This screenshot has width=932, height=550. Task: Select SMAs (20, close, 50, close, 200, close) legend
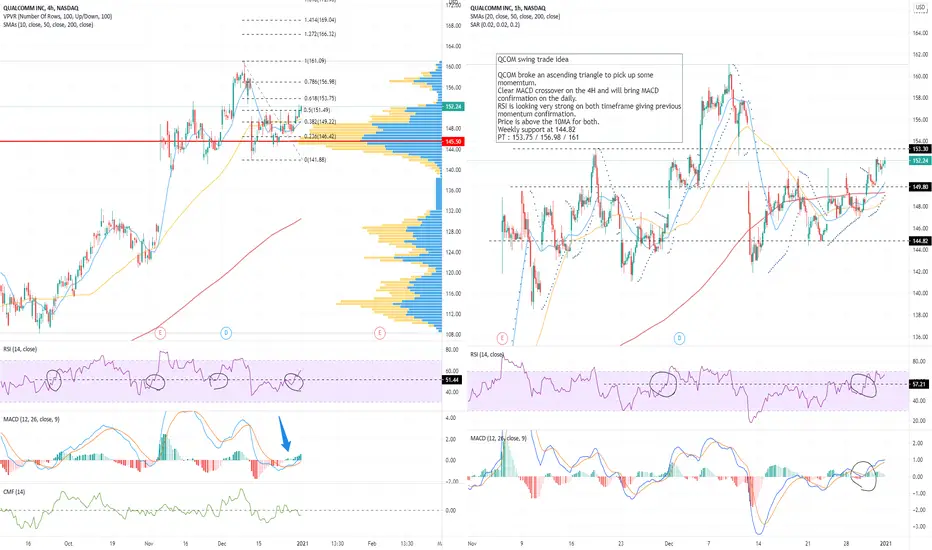pyautogui.click(x=515, y=17)
